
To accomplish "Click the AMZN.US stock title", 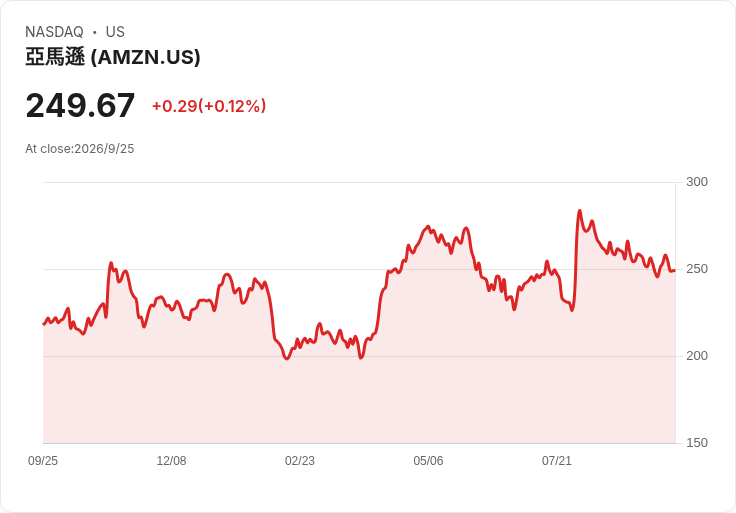I will (x=113, y=57).
